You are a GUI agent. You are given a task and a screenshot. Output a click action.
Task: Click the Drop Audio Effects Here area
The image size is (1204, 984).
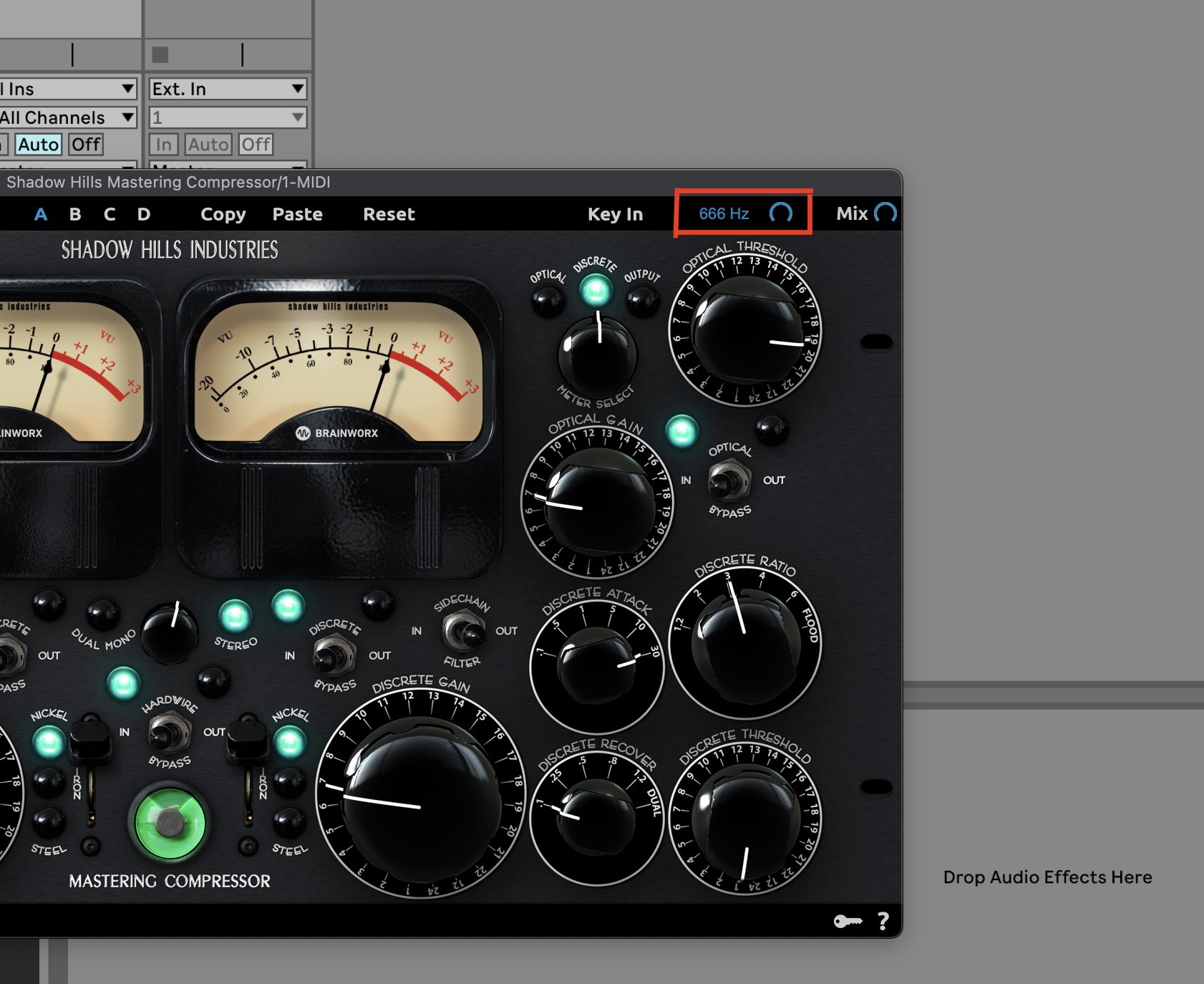click(x=1047, y=877)
